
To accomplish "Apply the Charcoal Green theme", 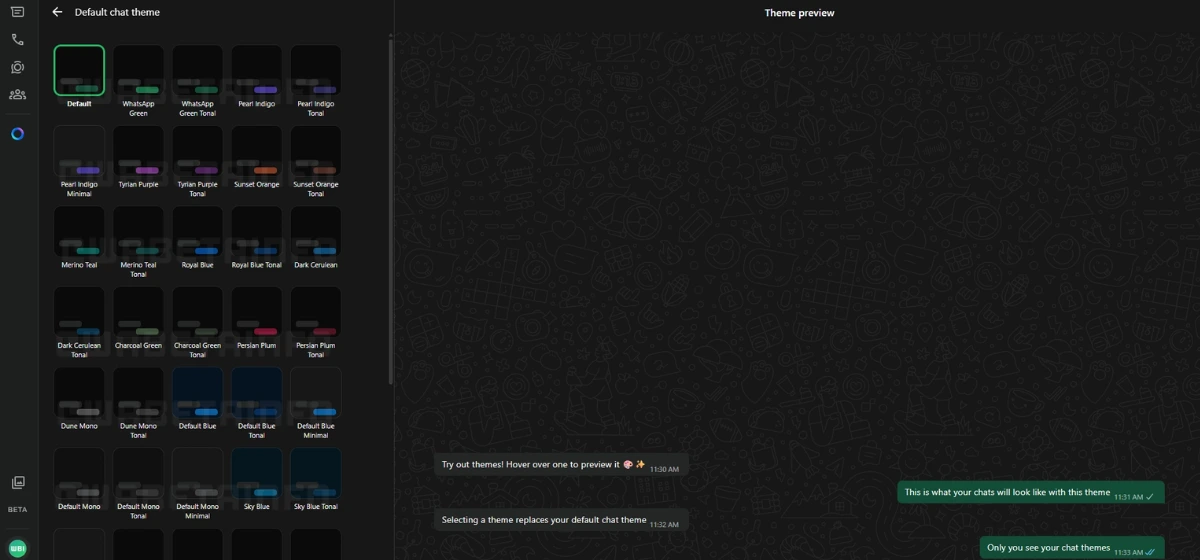I will coord(138,313).
